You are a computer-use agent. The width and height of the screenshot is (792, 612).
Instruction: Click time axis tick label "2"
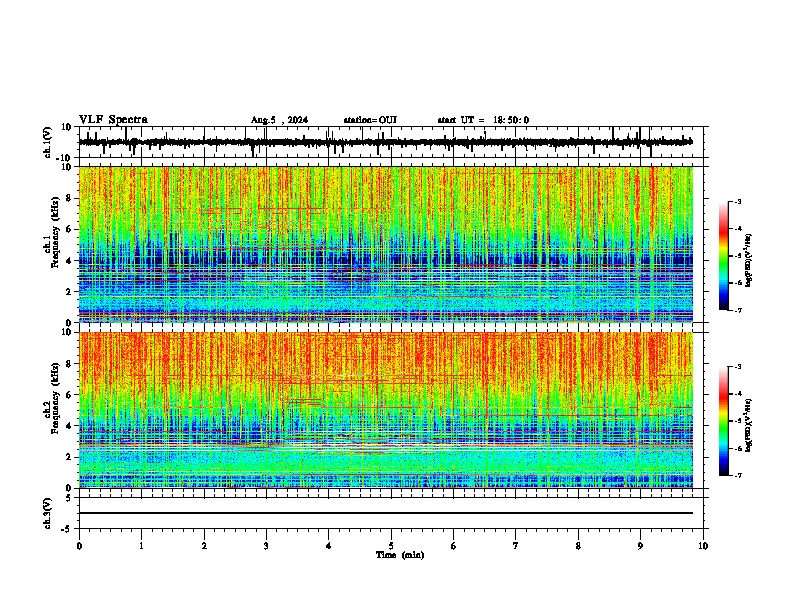204,546
